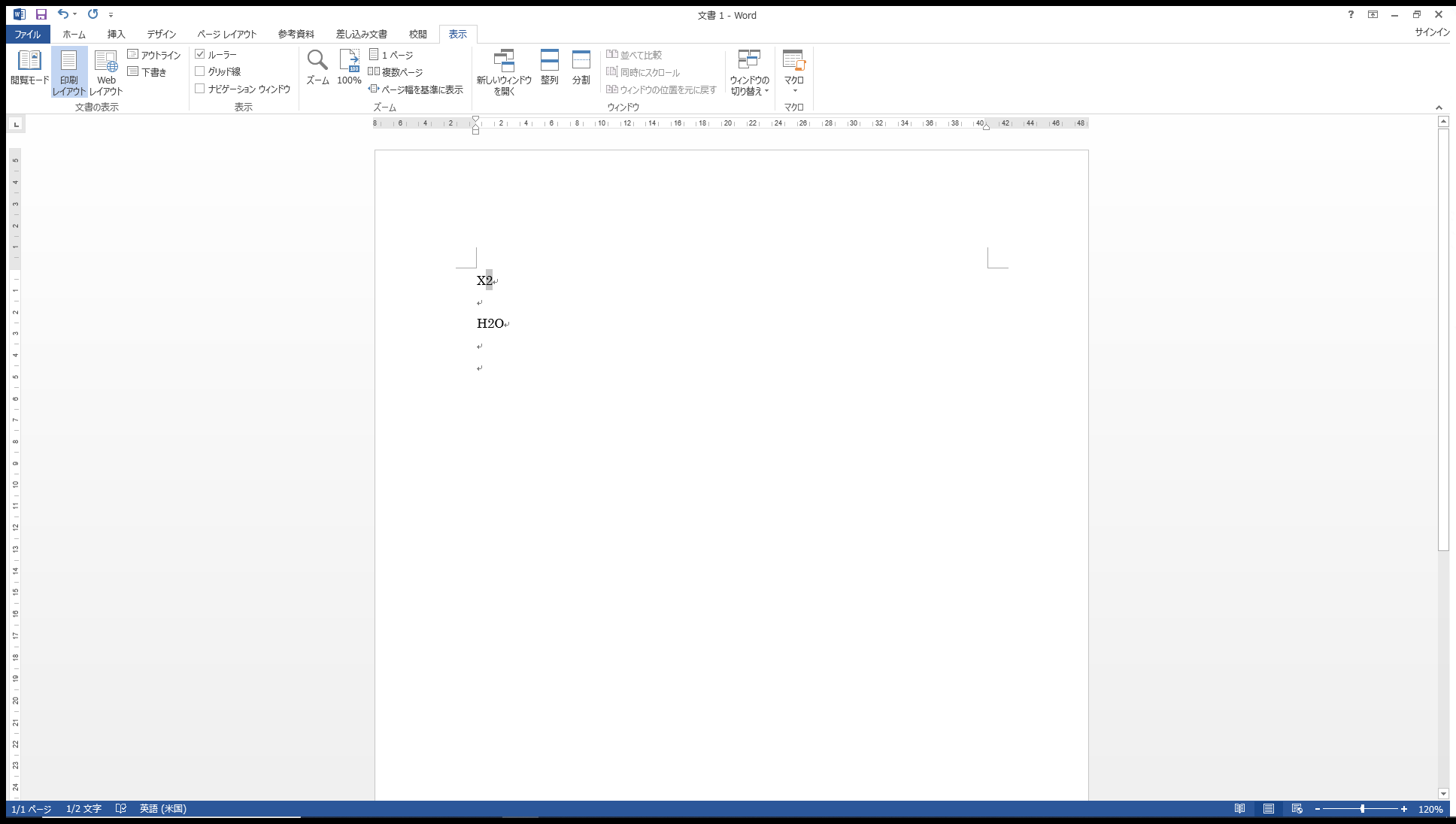Set zoom to 100%
1456x824 pixels.
click(x=349, y=68)
